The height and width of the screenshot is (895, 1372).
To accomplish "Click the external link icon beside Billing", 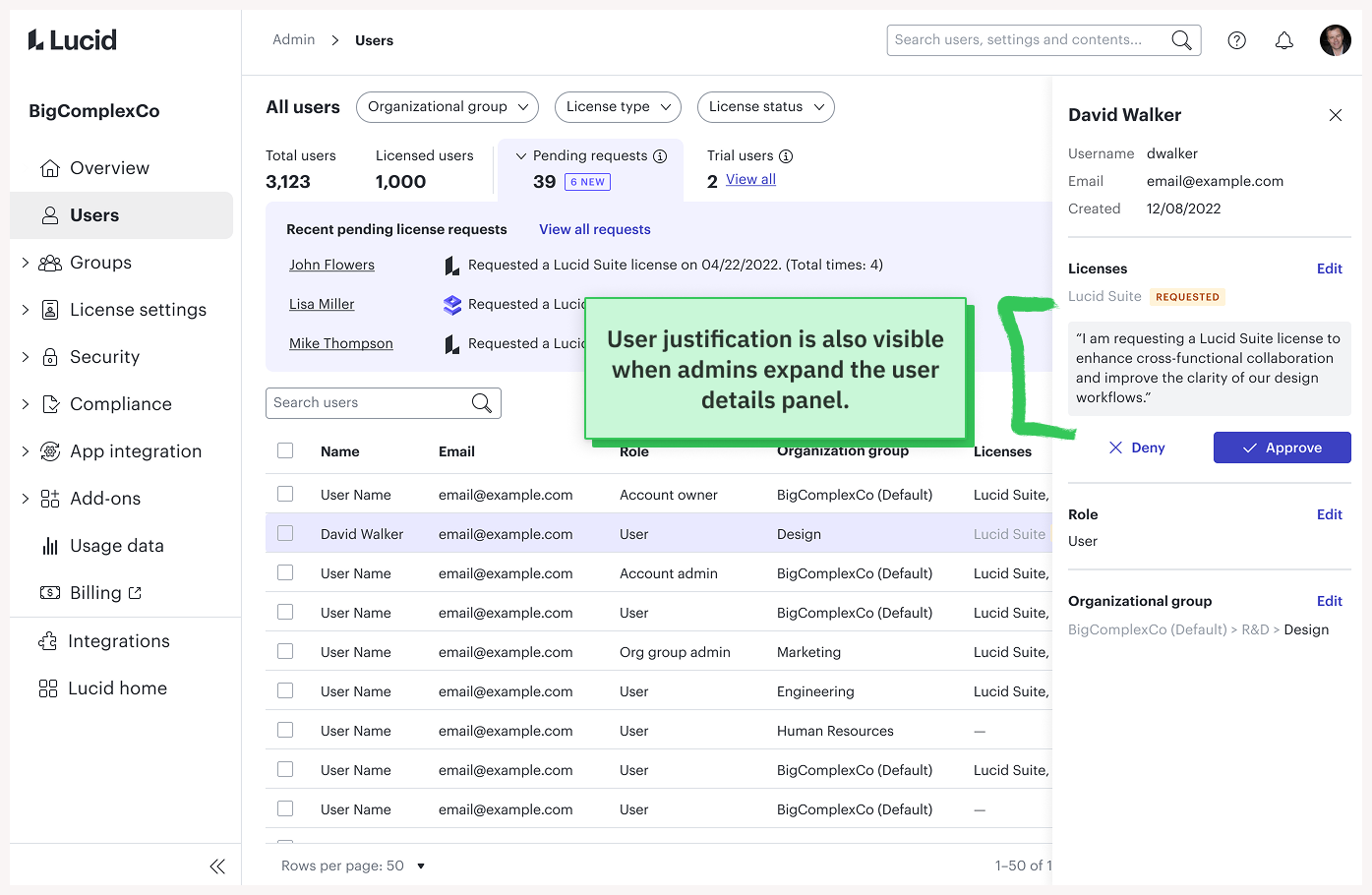I will pos(135,593).
